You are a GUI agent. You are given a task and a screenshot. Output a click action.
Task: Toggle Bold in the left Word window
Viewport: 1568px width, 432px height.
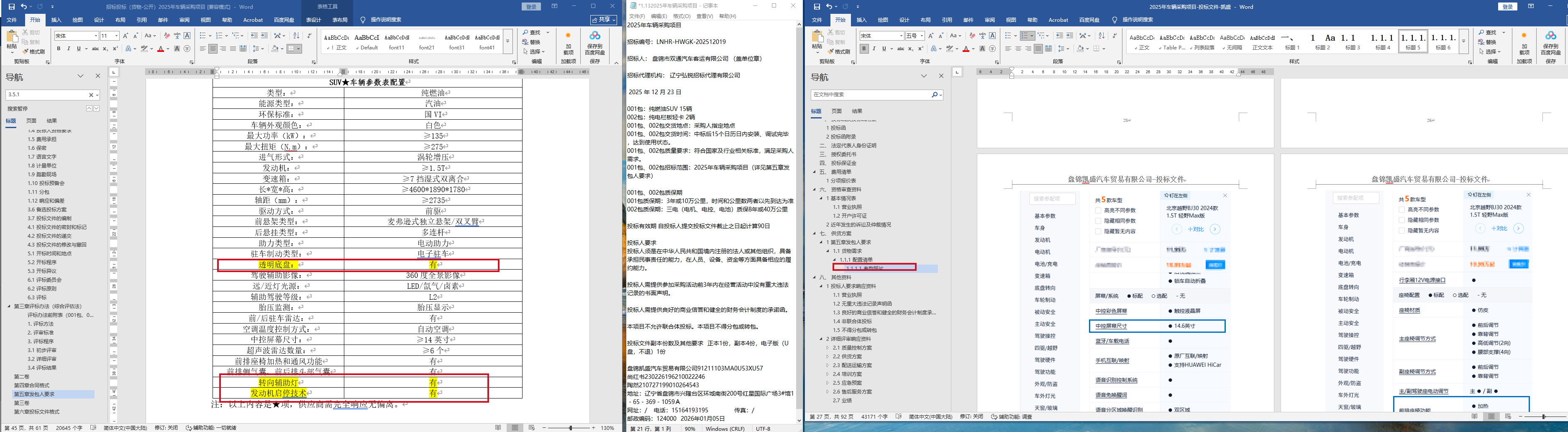tap(59, 49)
